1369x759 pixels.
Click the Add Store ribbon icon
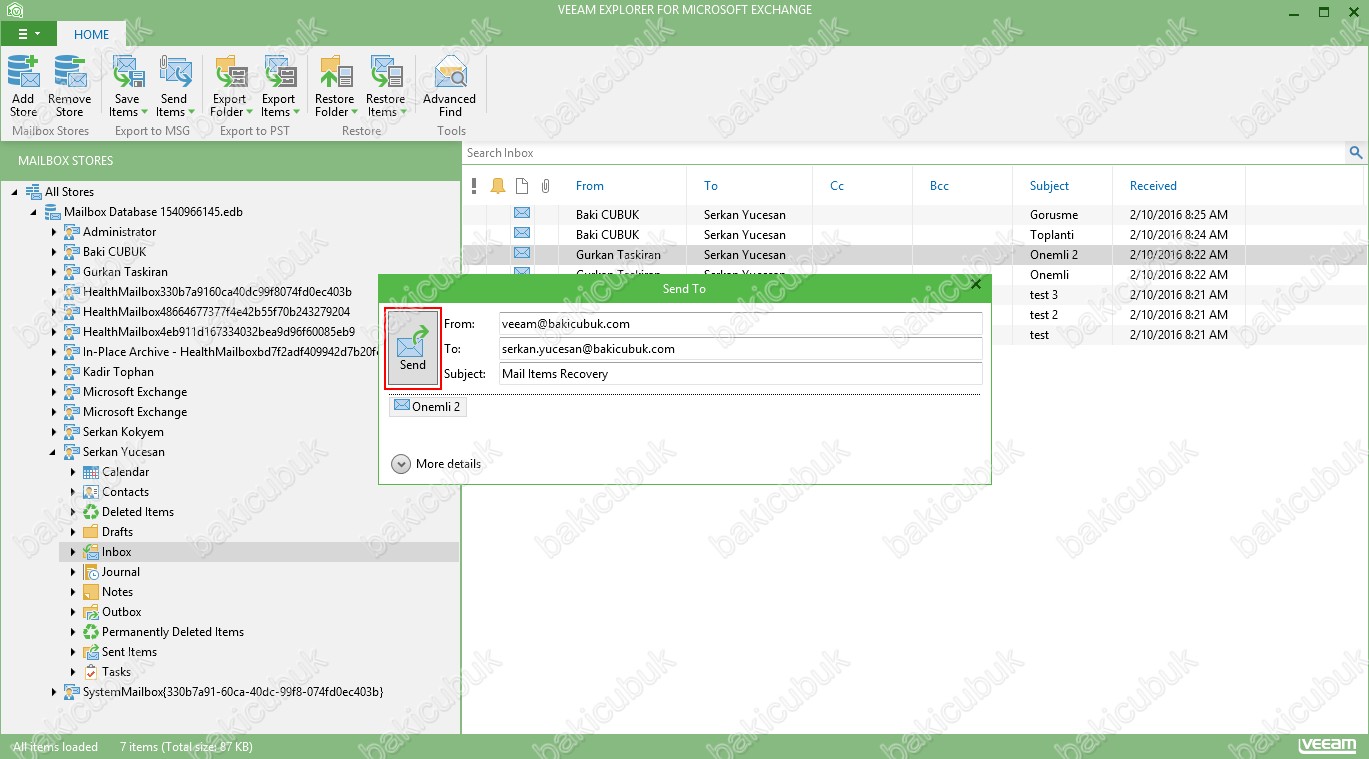[x=23, y=86]
